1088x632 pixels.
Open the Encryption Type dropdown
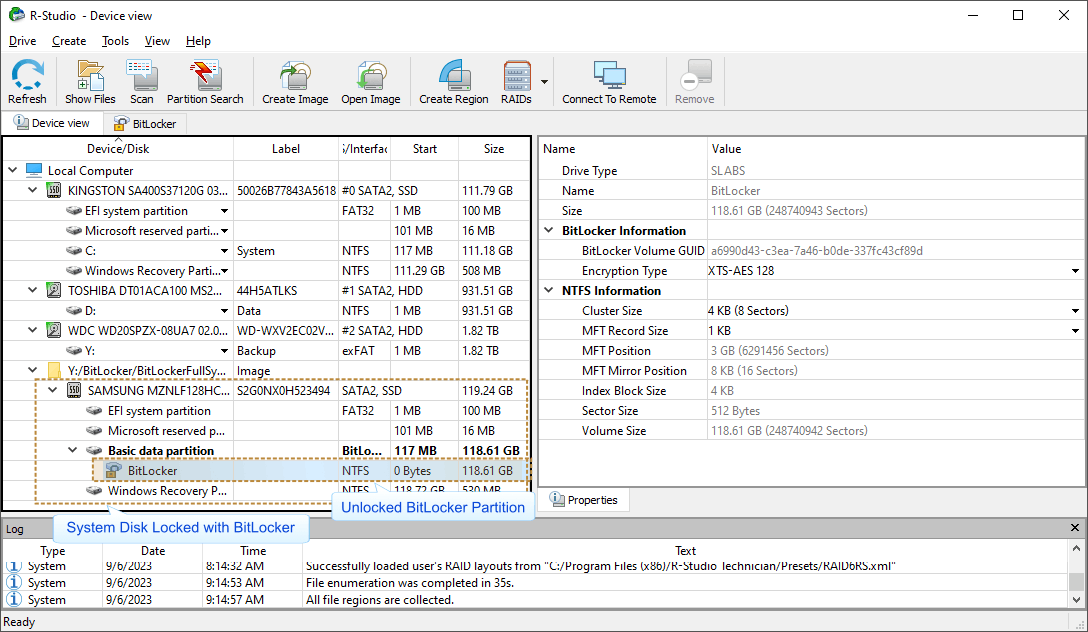coord(1076,271)
